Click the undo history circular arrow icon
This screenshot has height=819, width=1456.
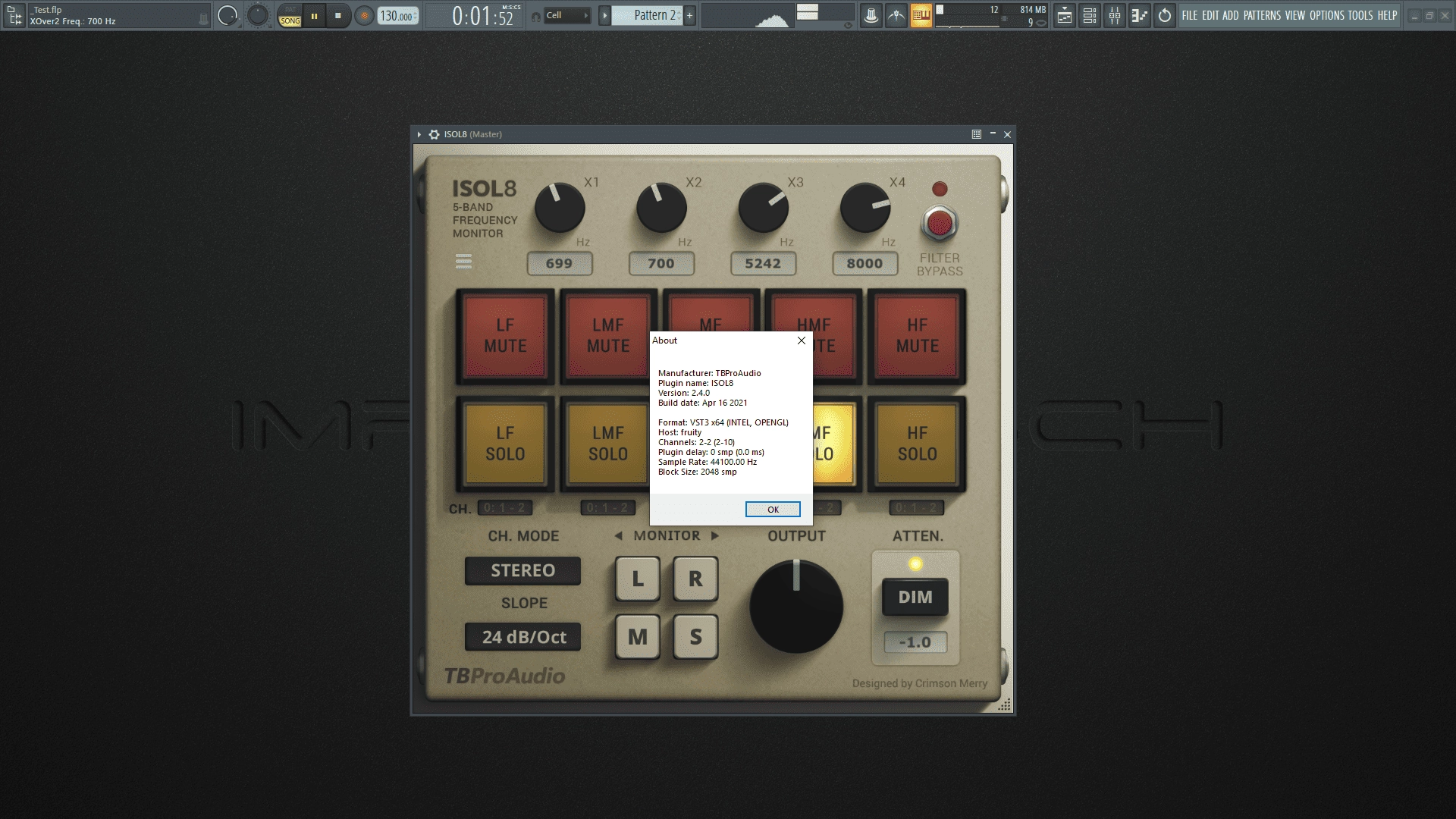(x=1165, y=15)
